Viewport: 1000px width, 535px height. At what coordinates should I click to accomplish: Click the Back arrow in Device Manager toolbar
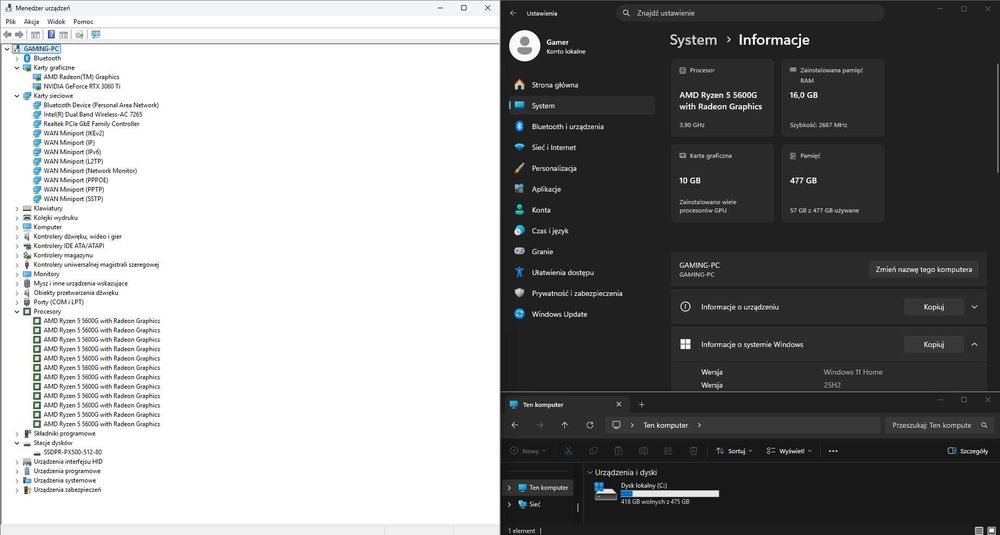(x=8, y=34)
